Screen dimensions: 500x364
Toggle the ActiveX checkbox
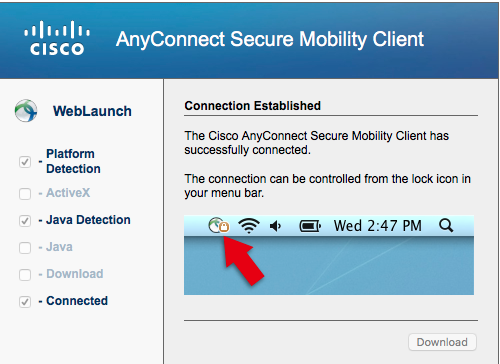click(25, 193)
